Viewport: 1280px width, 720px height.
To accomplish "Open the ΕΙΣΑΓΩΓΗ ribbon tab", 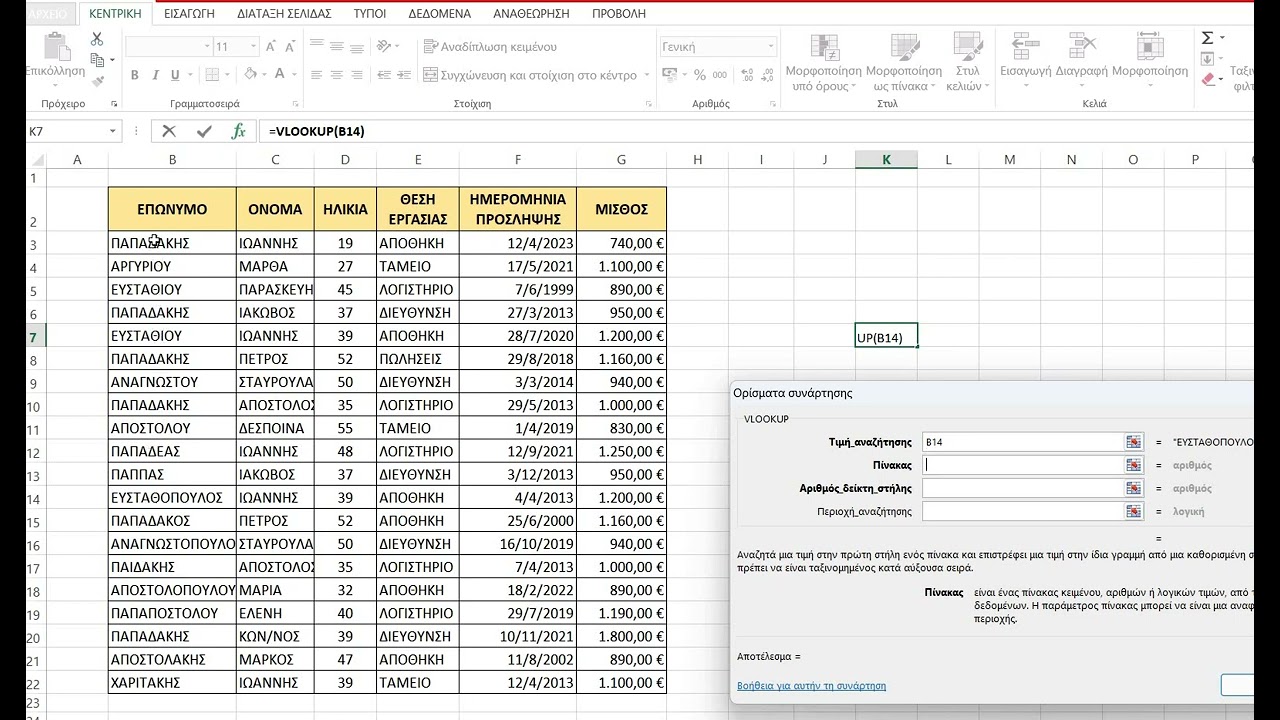I will 190,14.
